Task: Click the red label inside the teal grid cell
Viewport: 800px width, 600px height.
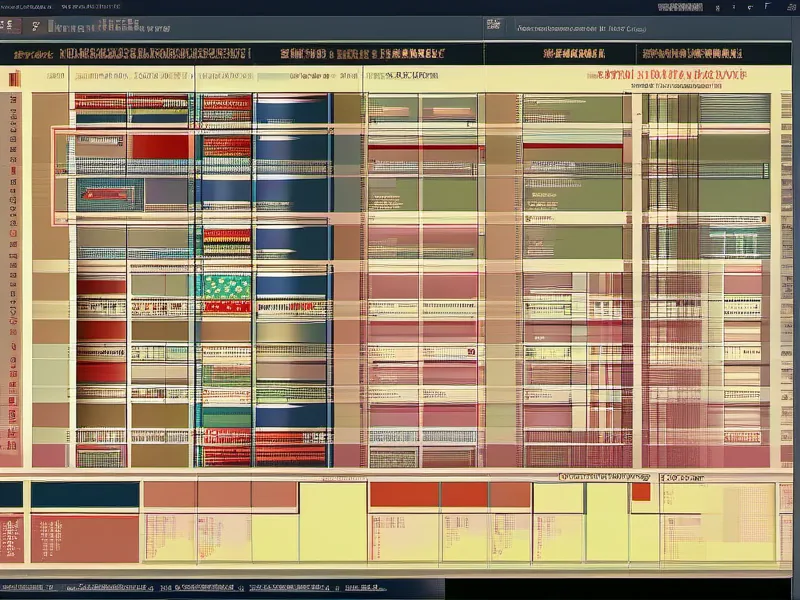Action: tap(108, 193)
